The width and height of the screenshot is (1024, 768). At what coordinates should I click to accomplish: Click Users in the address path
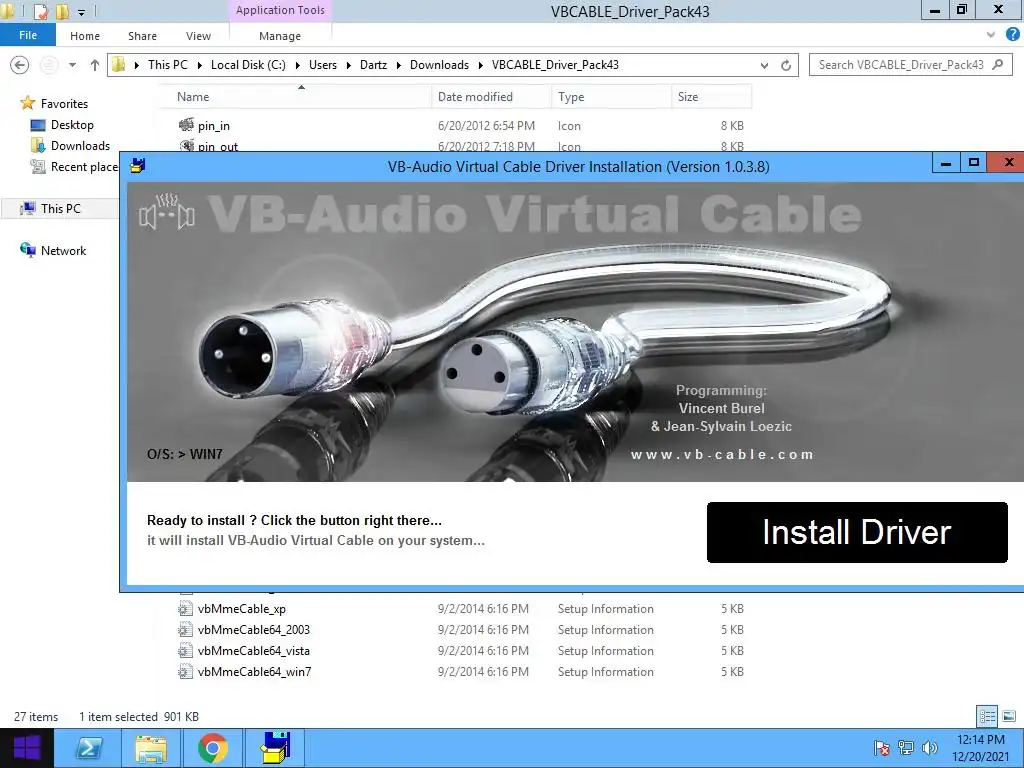pos(323,65)
